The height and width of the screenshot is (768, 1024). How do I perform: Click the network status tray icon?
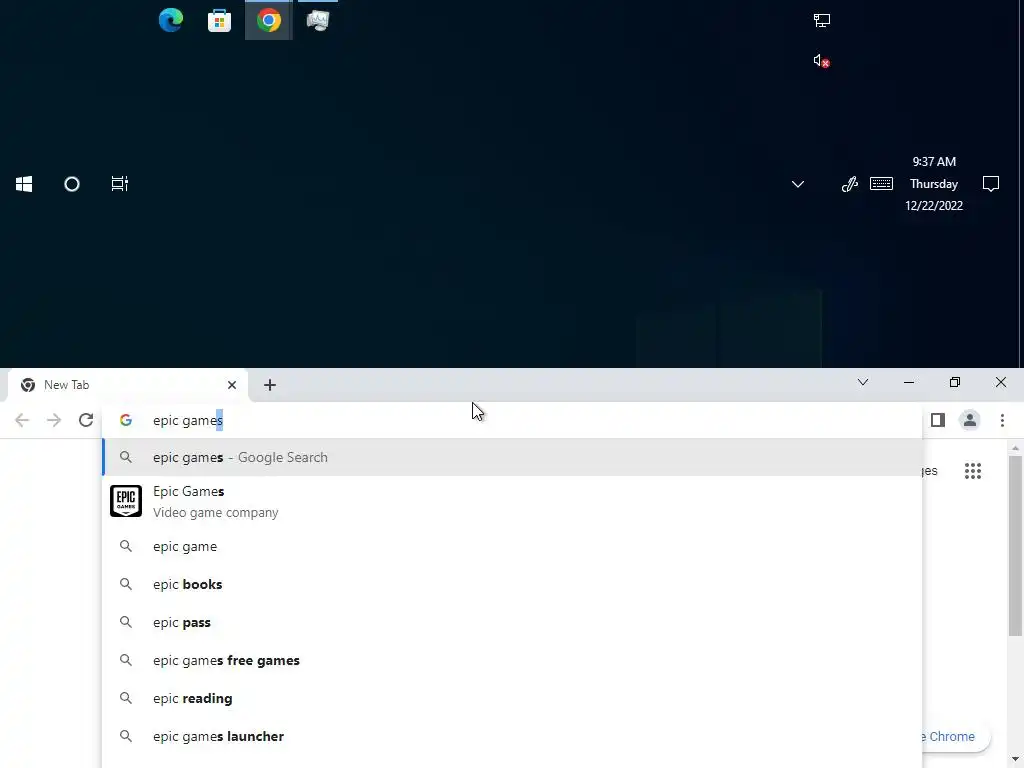[x=822, y=20]
